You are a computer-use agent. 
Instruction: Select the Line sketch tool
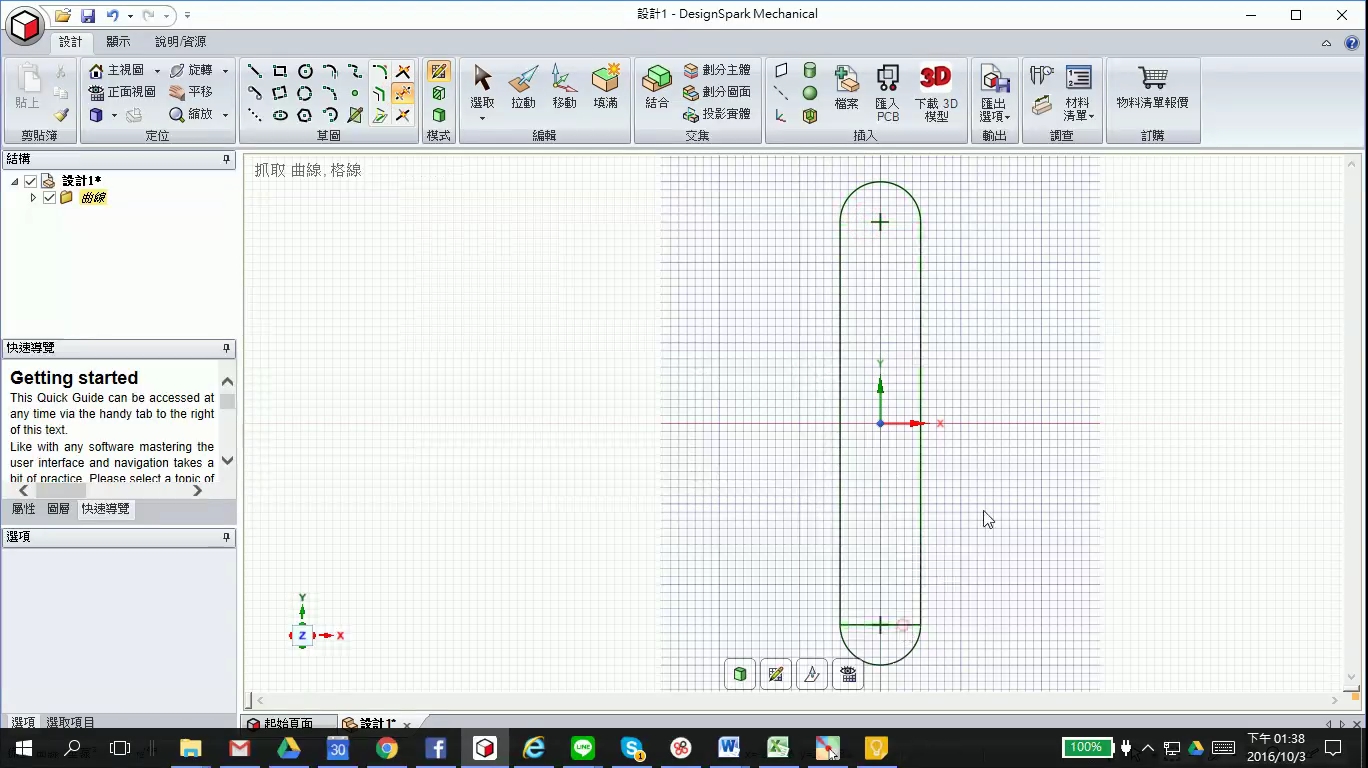[x=255, y=71]
